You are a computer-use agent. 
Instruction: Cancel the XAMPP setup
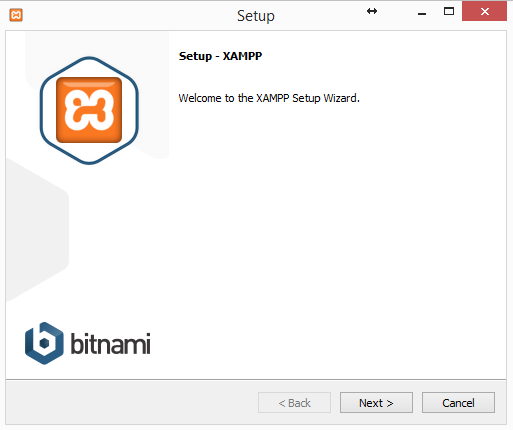tap(458, 403)
